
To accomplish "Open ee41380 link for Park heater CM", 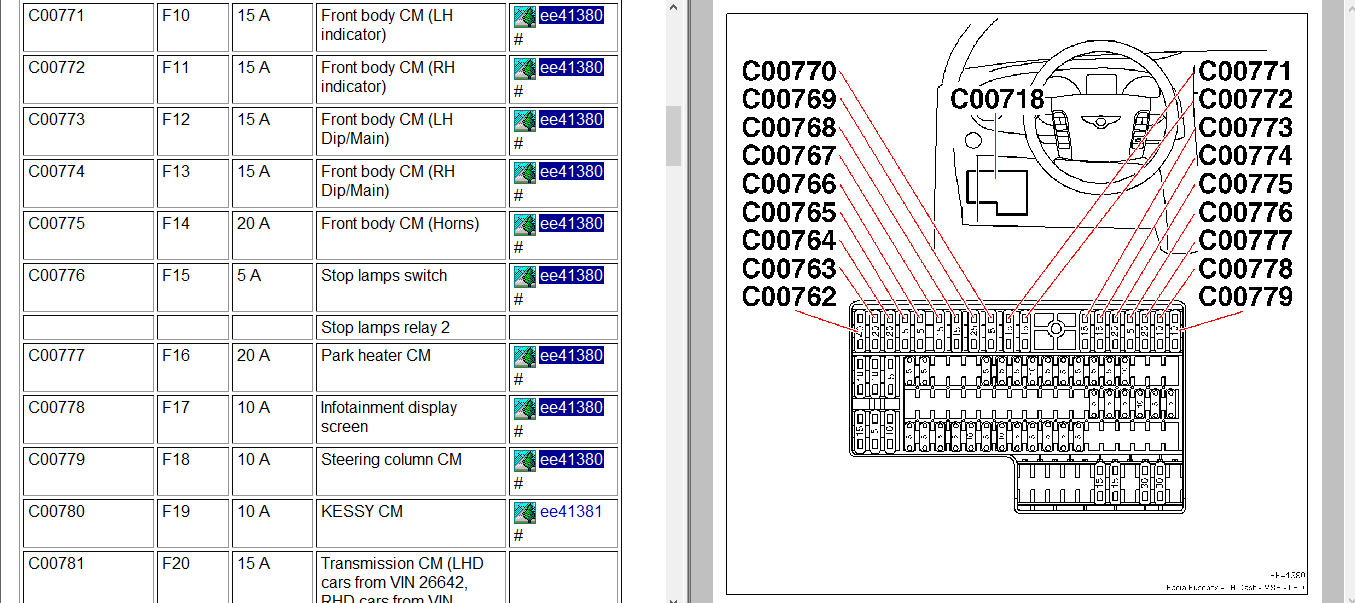I will click(x=571, y=356).
